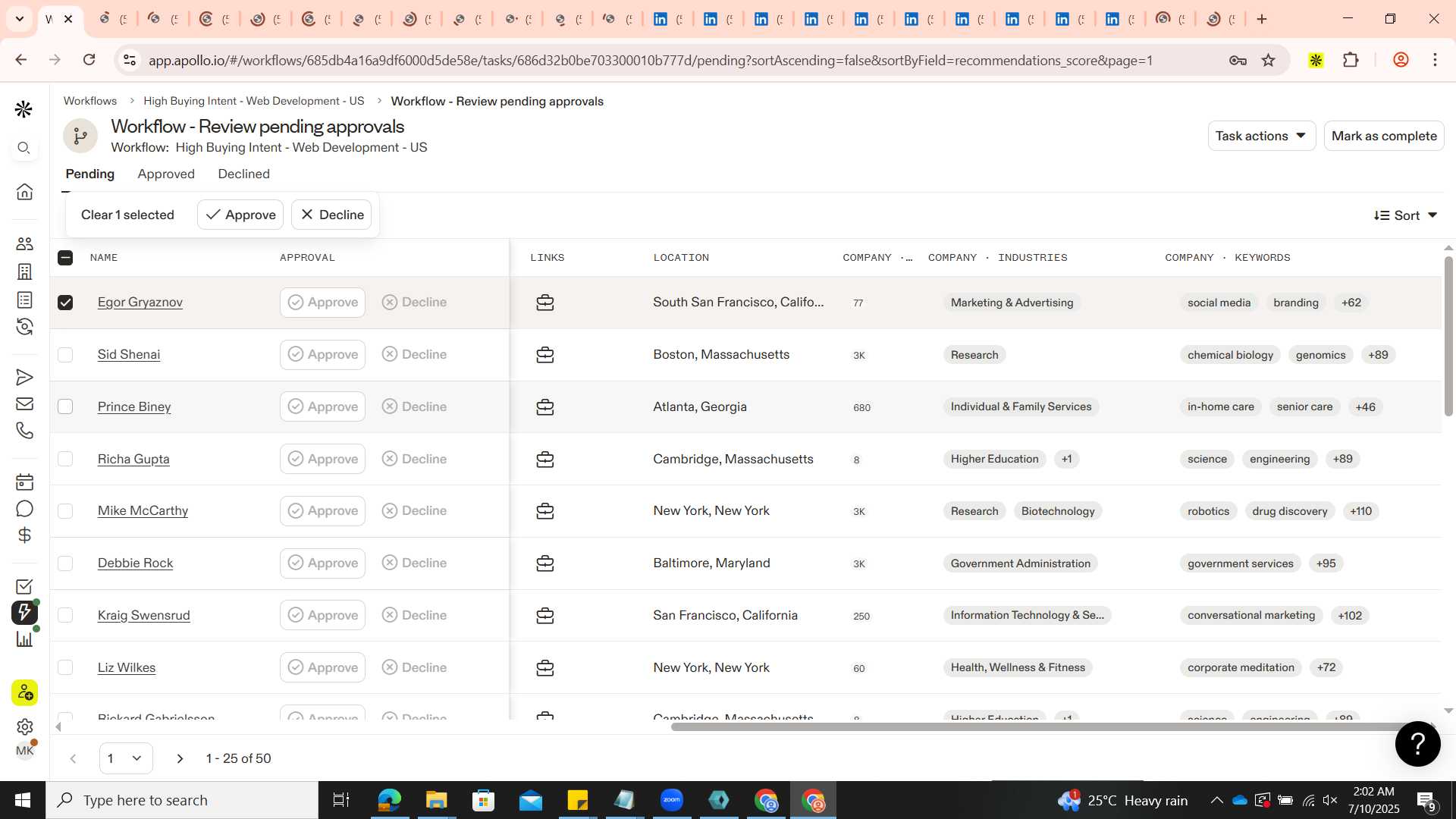Image resolution: width=1456 pixels, height=819 pixels.
Task: Toggle the select-all header checkbox
Action: coord(65,258)
